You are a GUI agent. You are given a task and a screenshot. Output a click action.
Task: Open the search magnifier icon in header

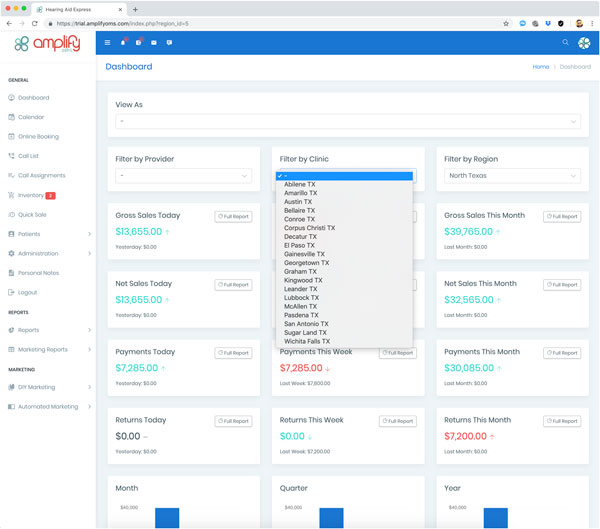[x=565, y=43]
